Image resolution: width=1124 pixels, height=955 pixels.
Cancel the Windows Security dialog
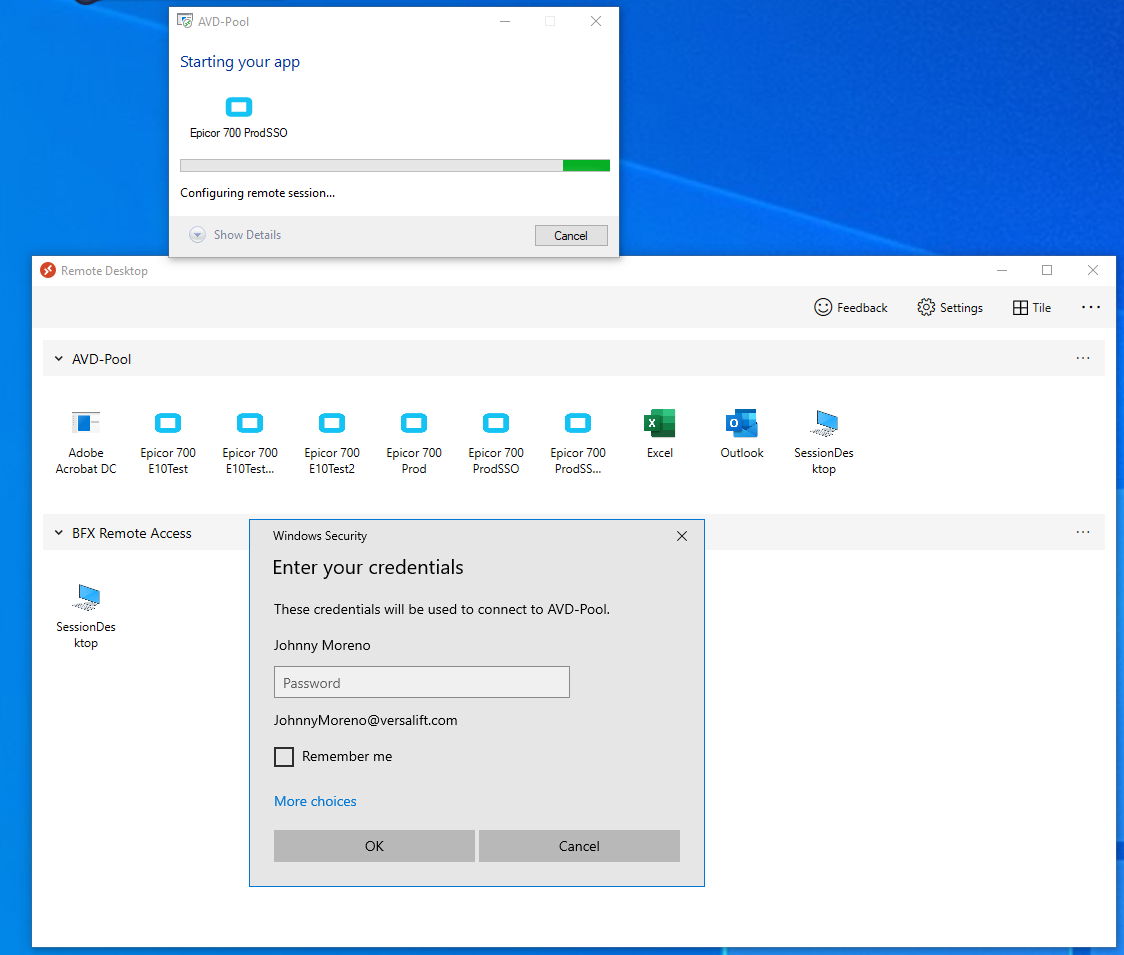tap(579, 846)
